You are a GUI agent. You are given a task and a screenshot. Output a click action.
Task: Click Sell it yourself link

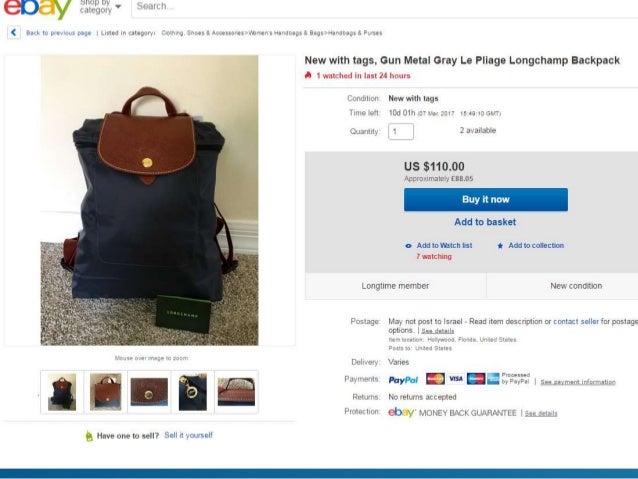tap(188, 435)
